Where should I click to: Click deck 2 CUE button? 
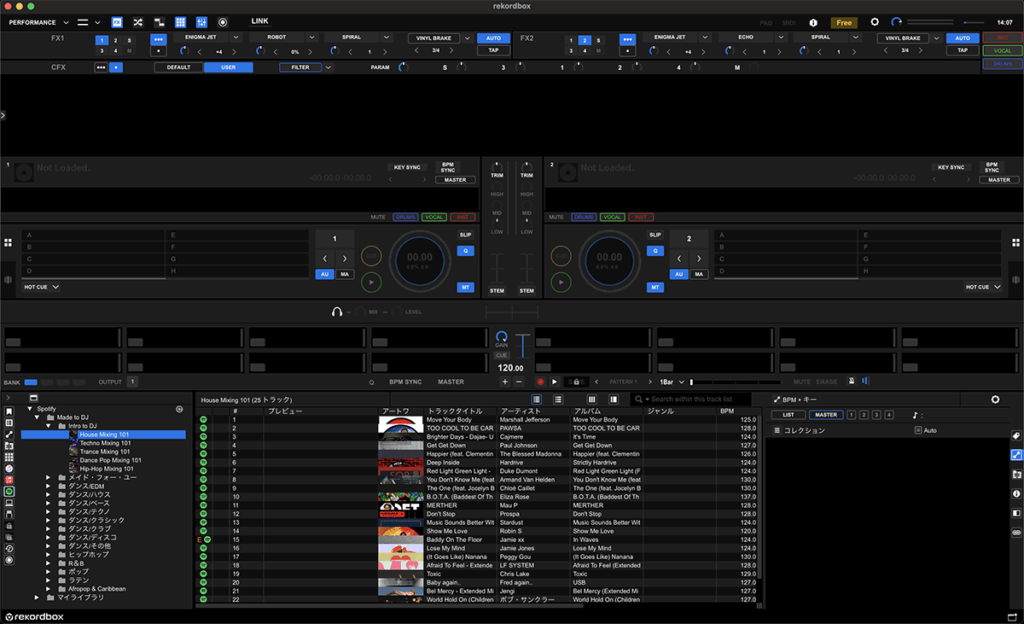point(561,256)
